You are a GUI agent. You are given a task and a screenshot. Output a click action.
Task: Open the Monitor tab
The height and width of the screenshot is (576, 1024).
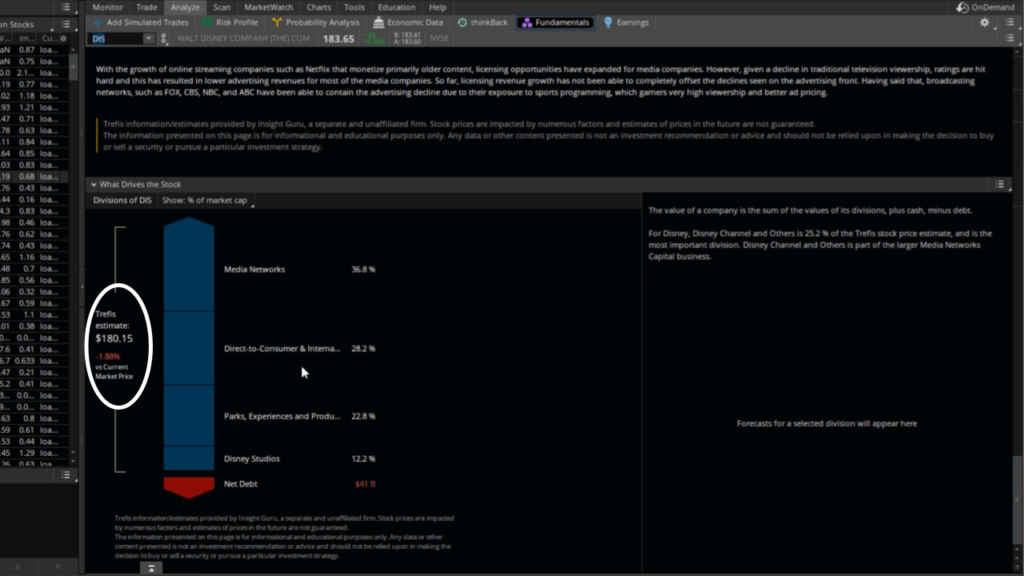pos(107,7)
